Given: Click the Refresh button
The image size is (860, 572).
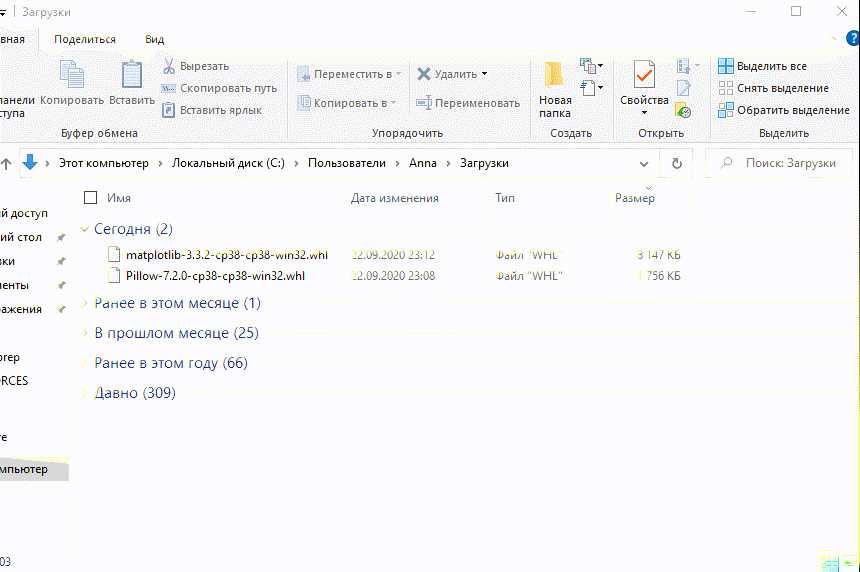Looking at the screenshot, I should pos(677,163).
